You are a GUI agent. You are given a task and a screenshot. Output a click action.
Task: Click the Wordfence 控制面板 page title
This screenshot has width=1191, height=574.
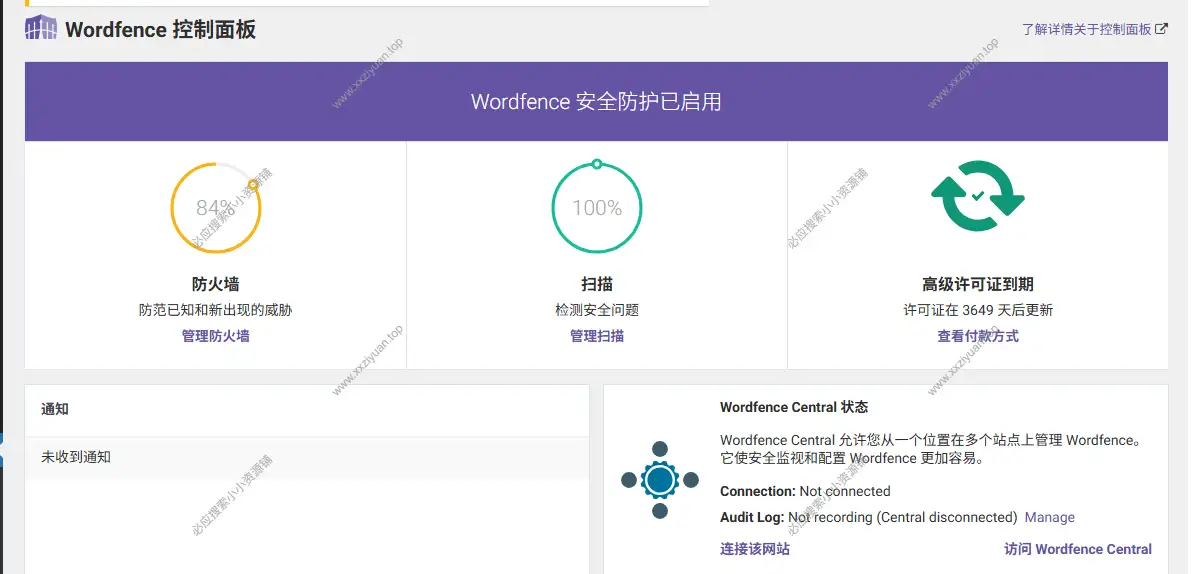[x=160, y=29]
